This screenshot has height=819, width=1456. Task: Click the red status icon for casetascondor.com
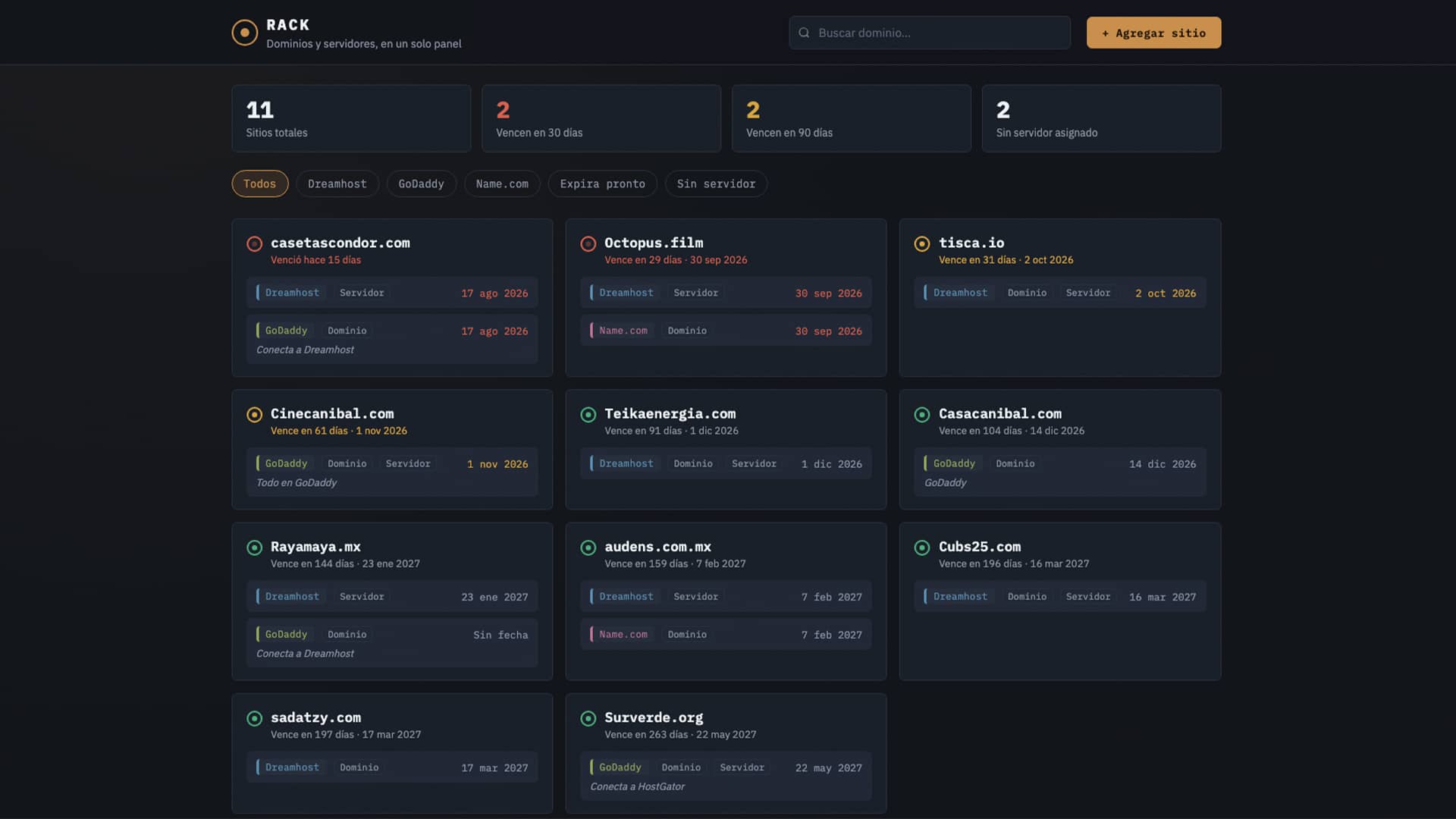tap(255, 243)
